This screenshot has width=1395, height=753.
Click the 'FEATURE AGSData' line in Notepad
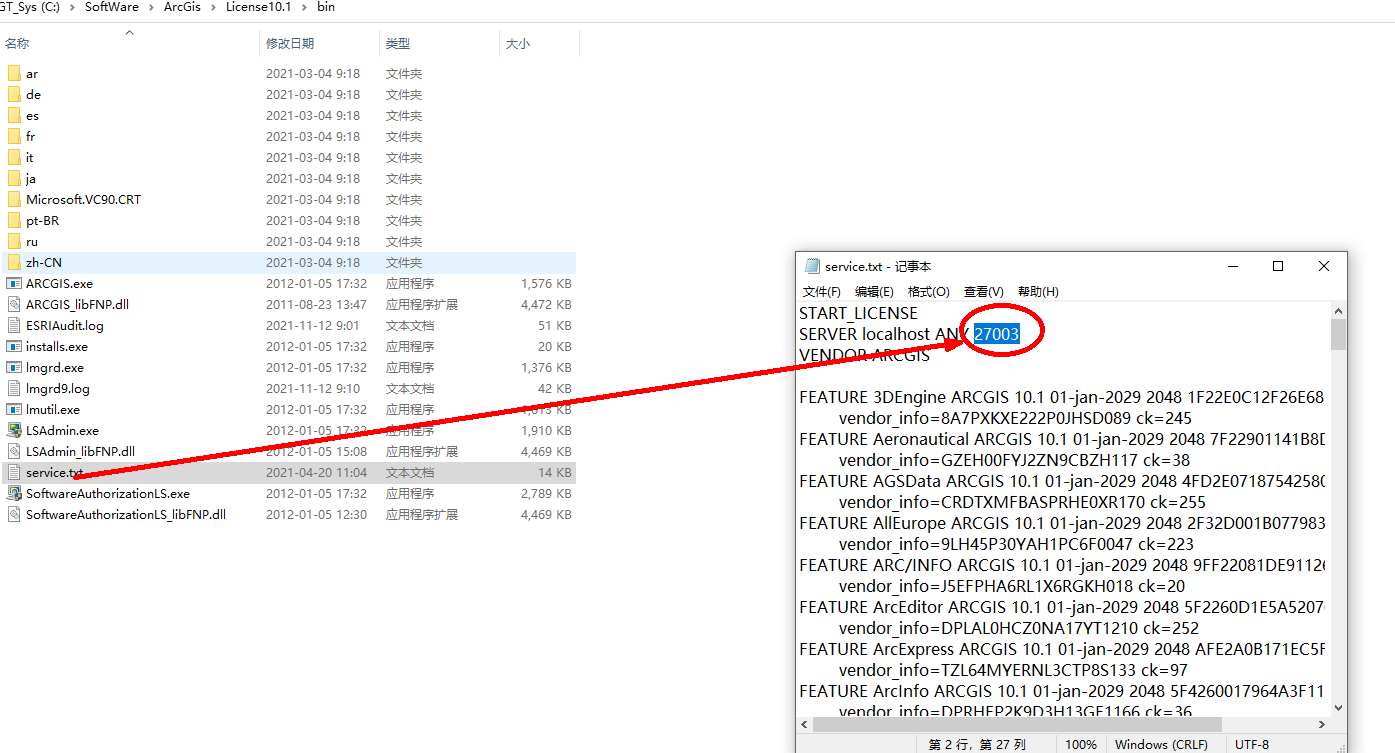pos(1062,481)
